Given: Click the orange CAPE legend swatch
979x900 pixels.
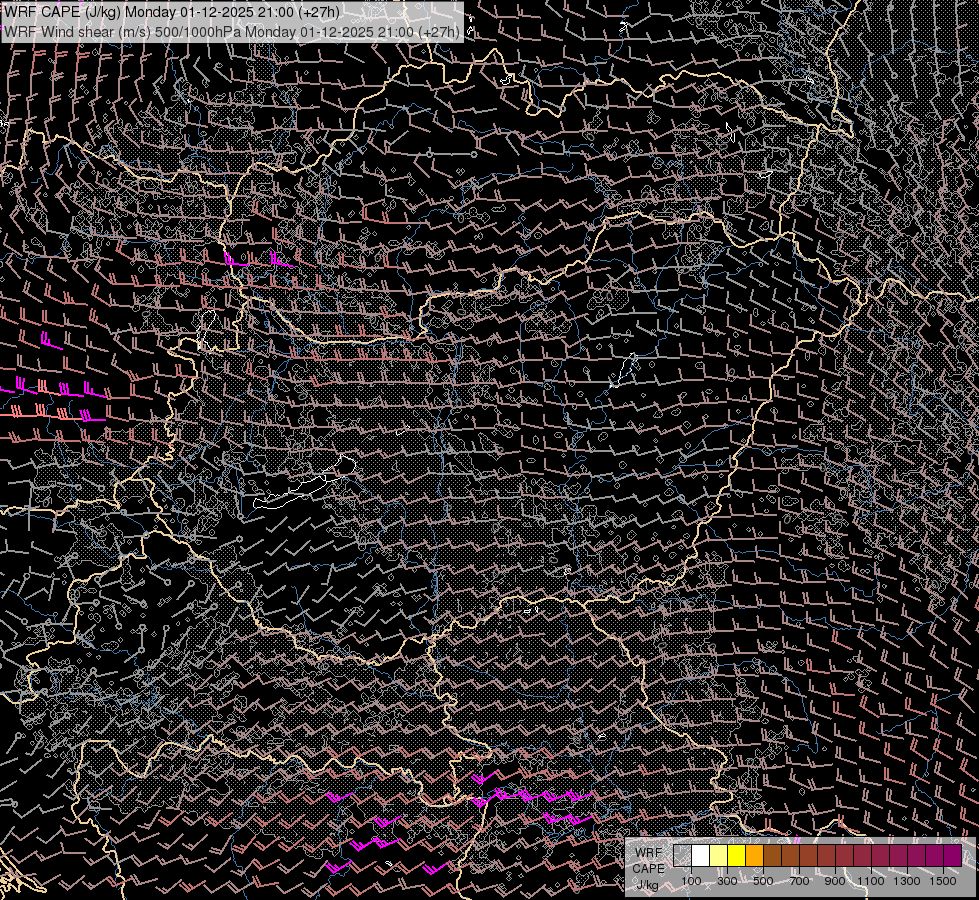Looking at the screenshot, I should point(755,856).
